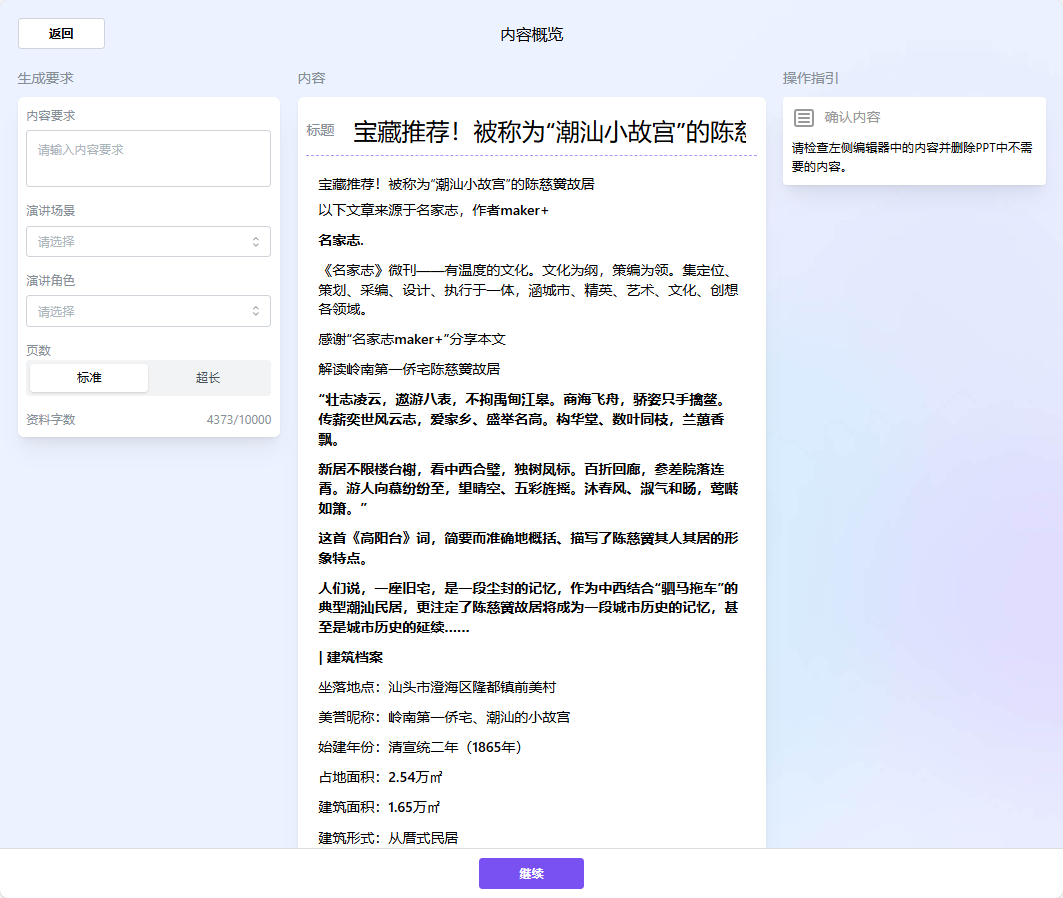Click inside the 内容要求 input box
The image size is (1063, 898).
click(x=148, y=158)
